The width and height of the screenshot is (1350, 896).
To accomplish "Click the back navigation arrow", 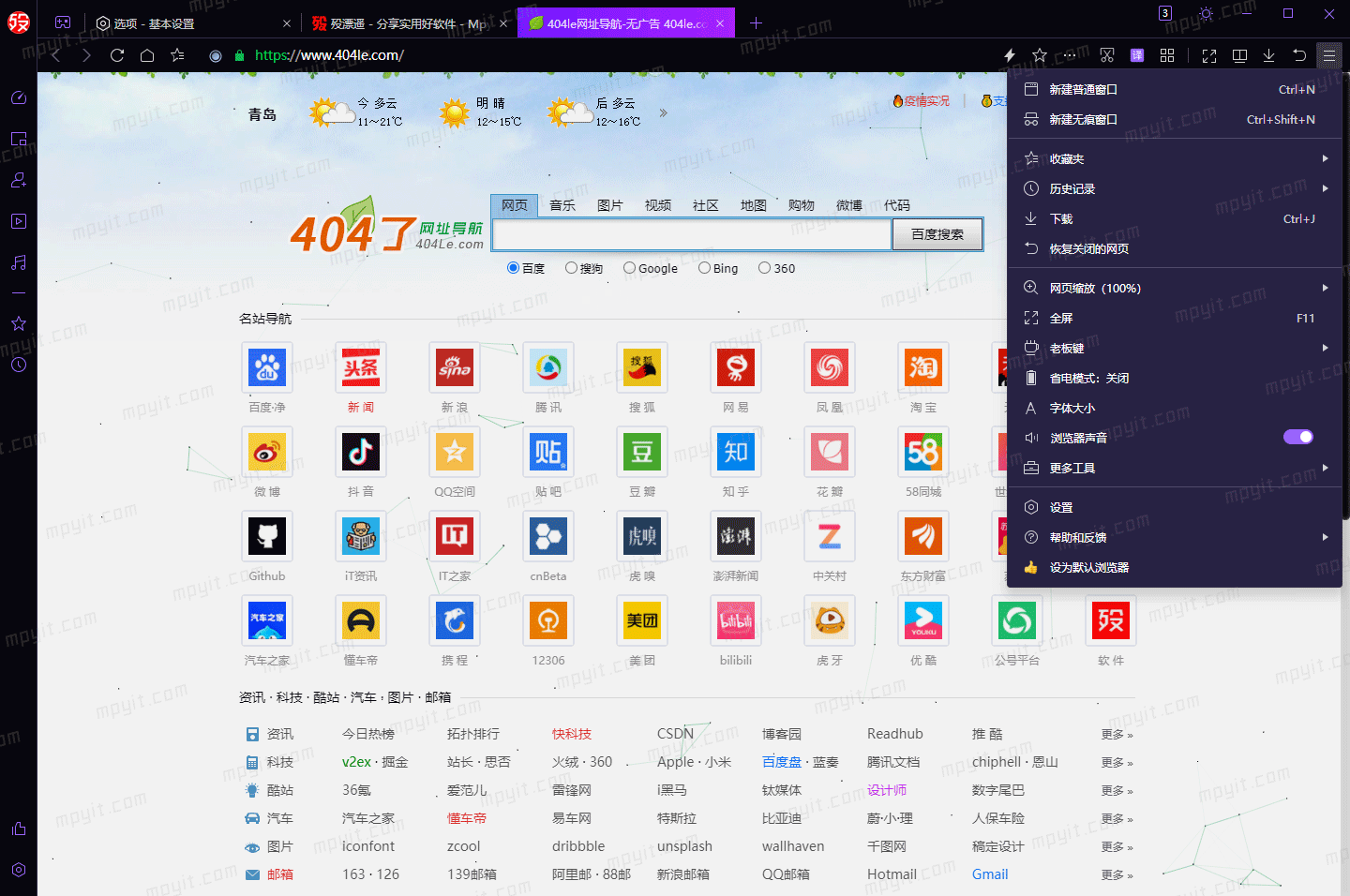I will click(x=56, y=55).
